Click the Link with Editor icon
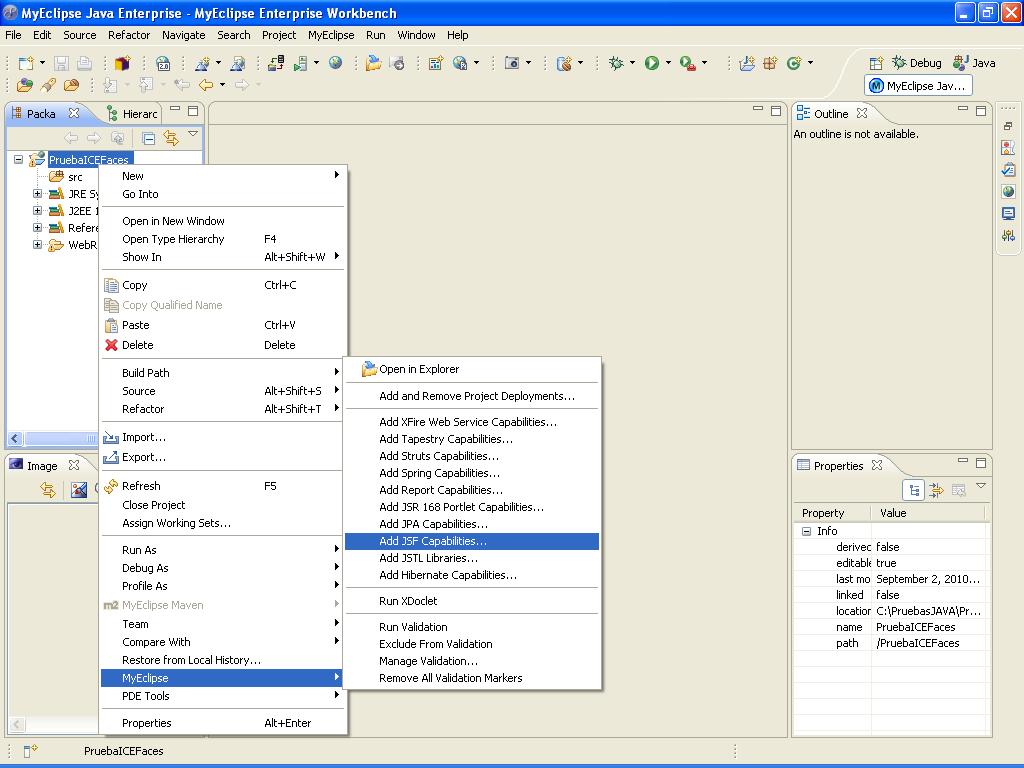The height and width of the screenshot is (768, 1024). coord(171,138)
